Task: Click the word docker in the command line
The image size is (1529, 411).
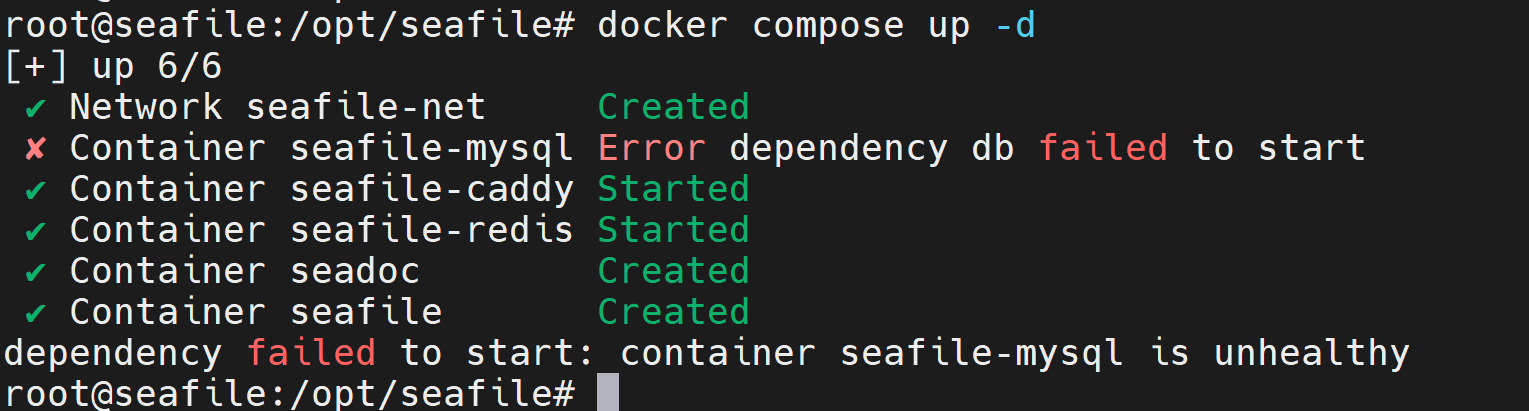Action: pyautogui.click(x=663, y=26)
